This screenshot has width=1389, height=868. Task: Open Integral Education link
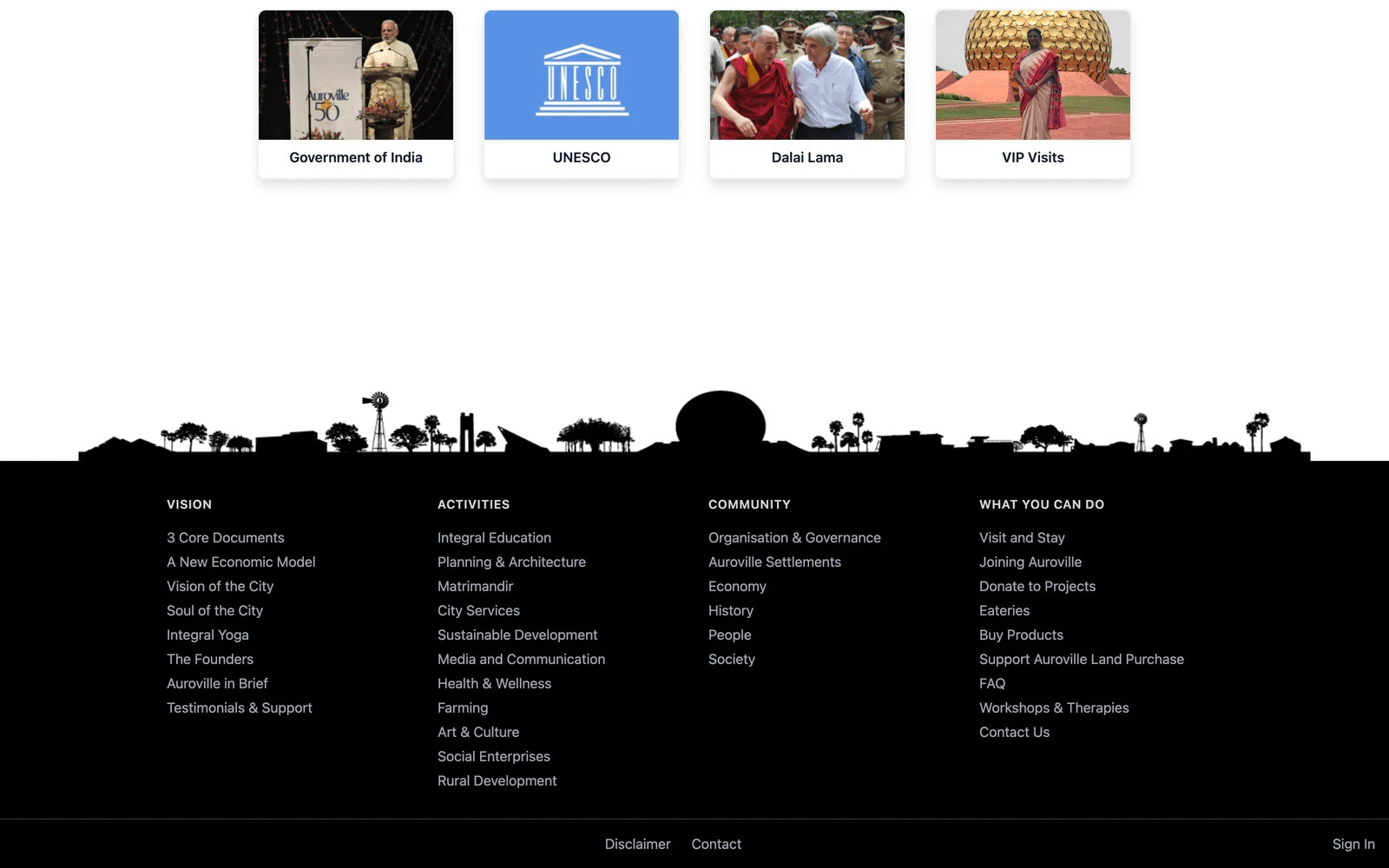494,537
